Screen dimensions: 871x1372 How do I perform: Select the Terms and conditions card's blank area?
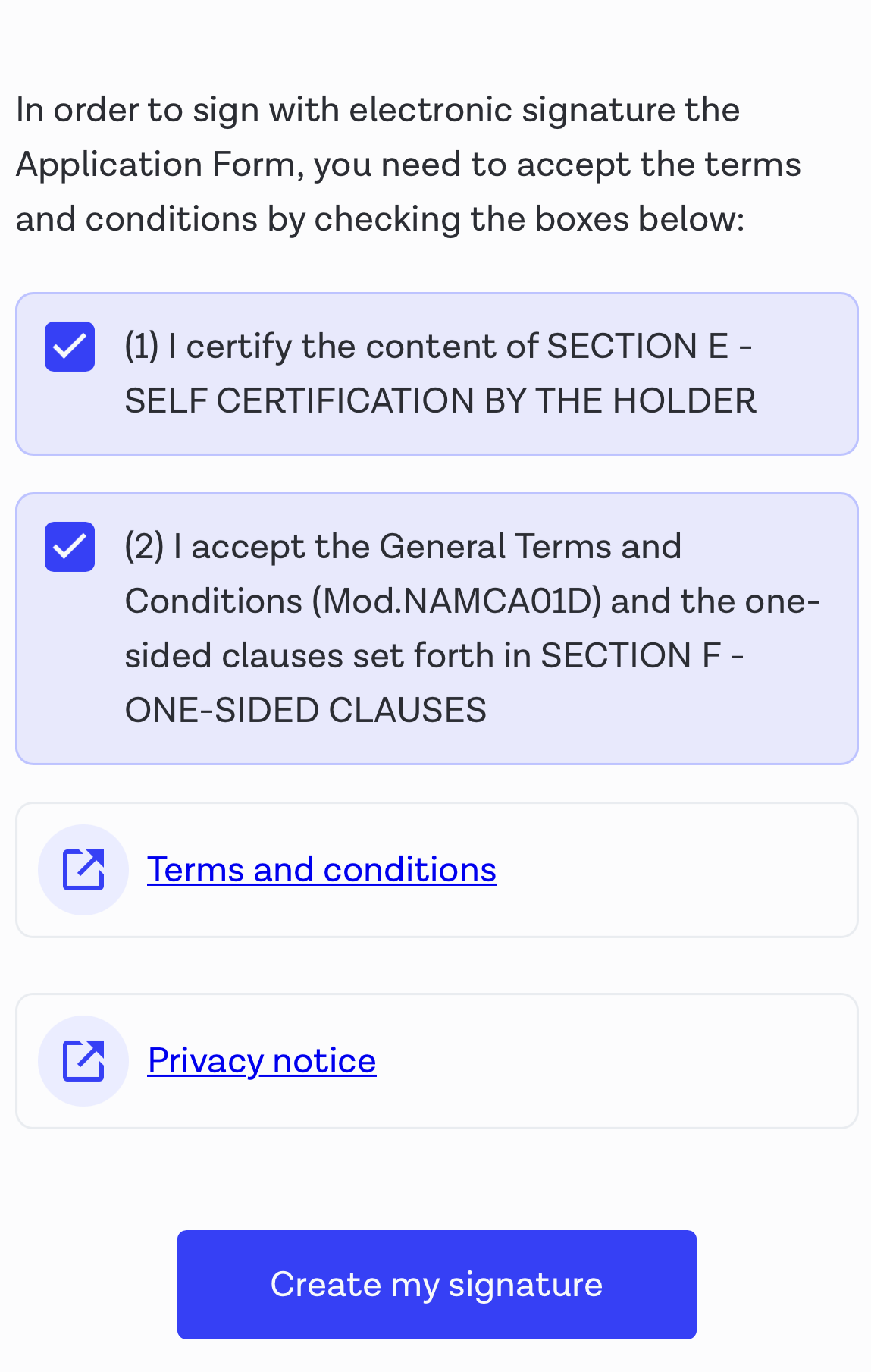(x=675, y=870)
